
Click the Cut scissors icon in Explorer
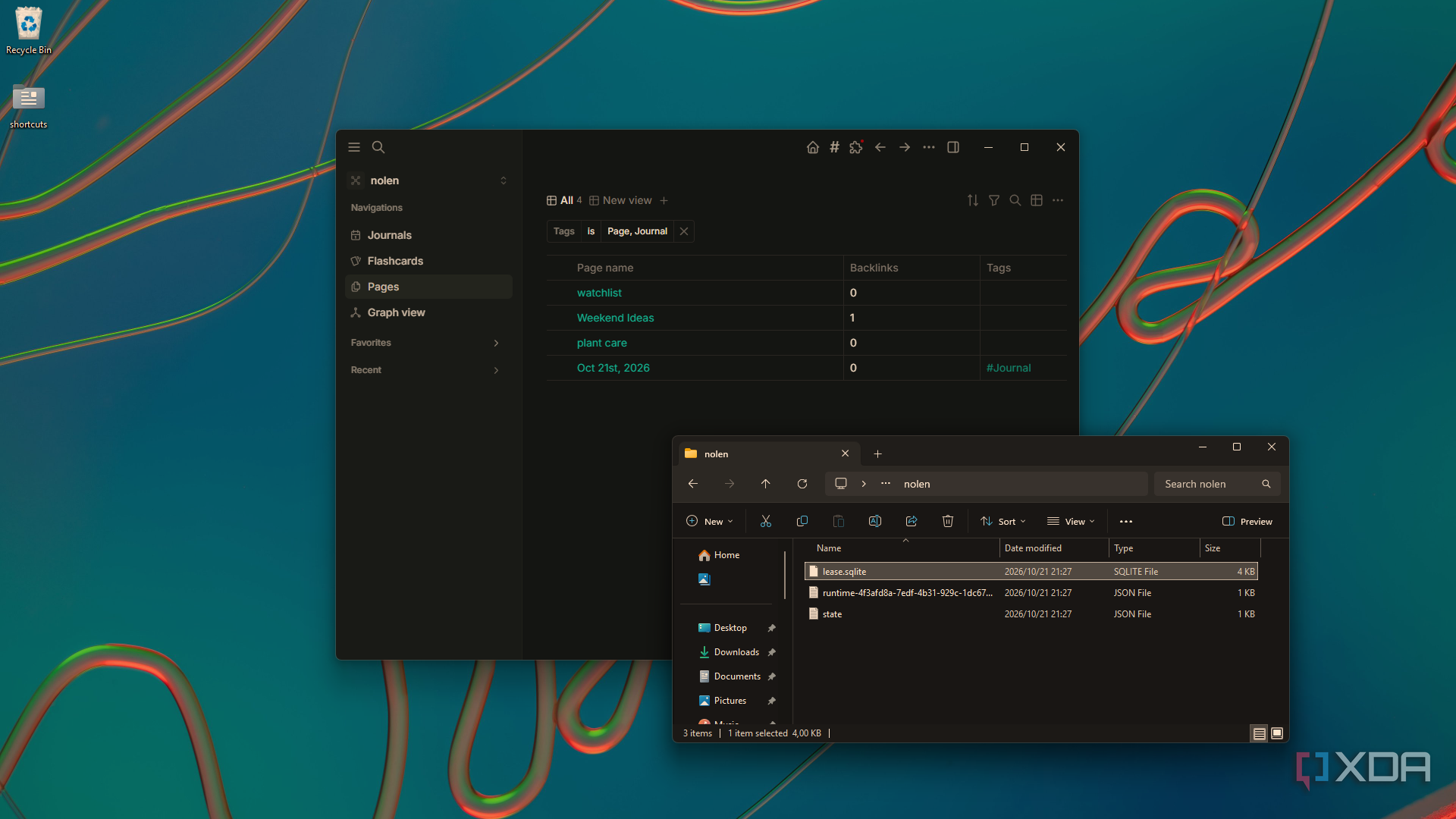(x=766, y=522)
